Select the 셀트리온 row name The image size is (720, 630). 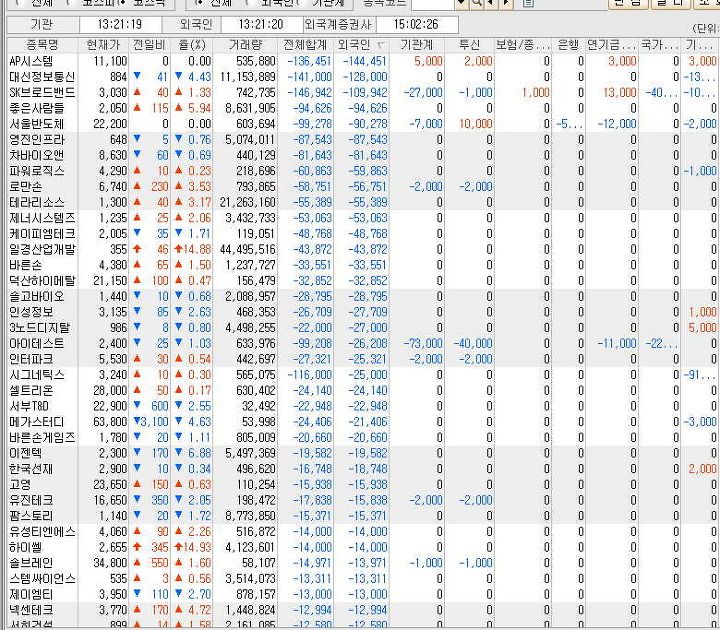coord(31,391)
